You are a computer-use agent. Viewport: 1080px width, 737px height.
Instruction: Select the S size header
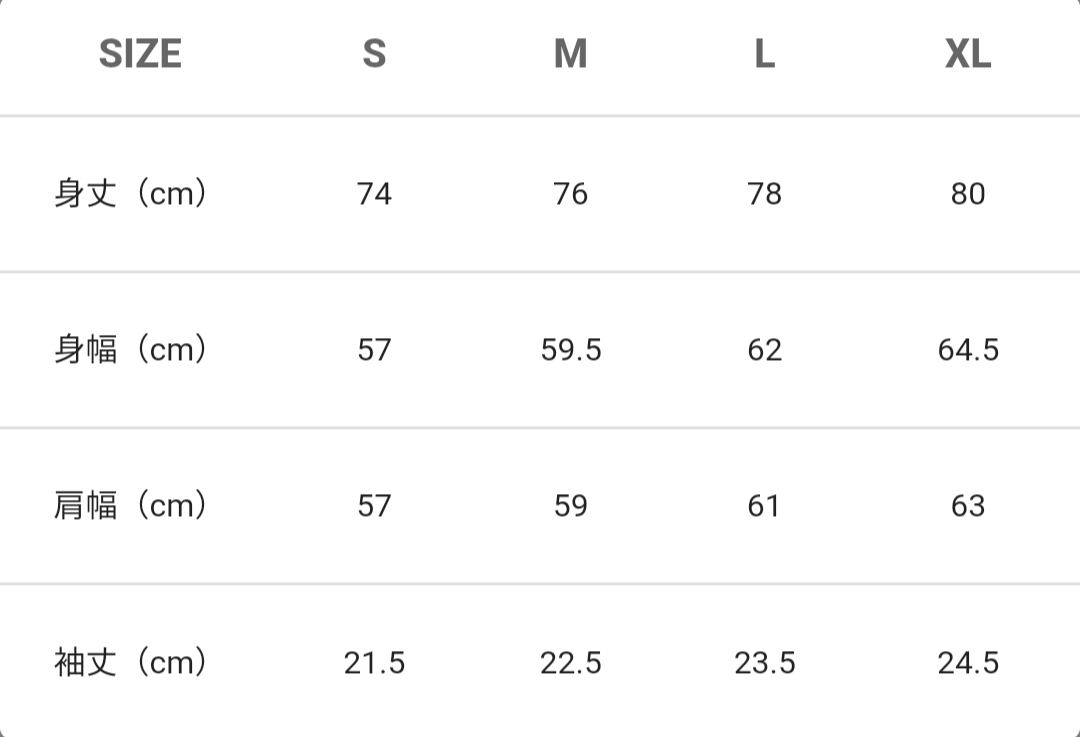374,54
